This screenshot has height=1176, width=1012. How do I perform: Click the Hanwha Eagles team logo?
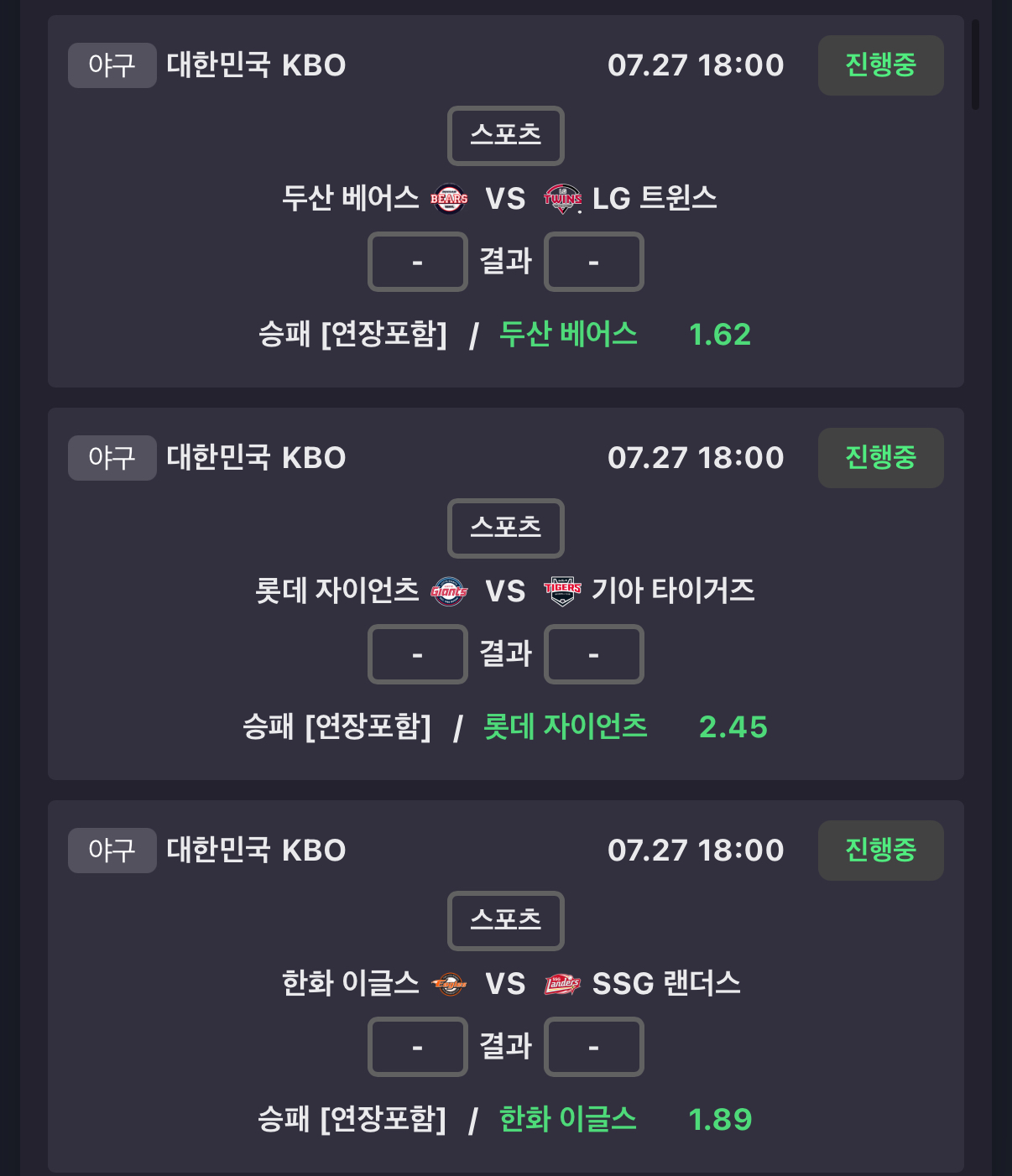449,984
